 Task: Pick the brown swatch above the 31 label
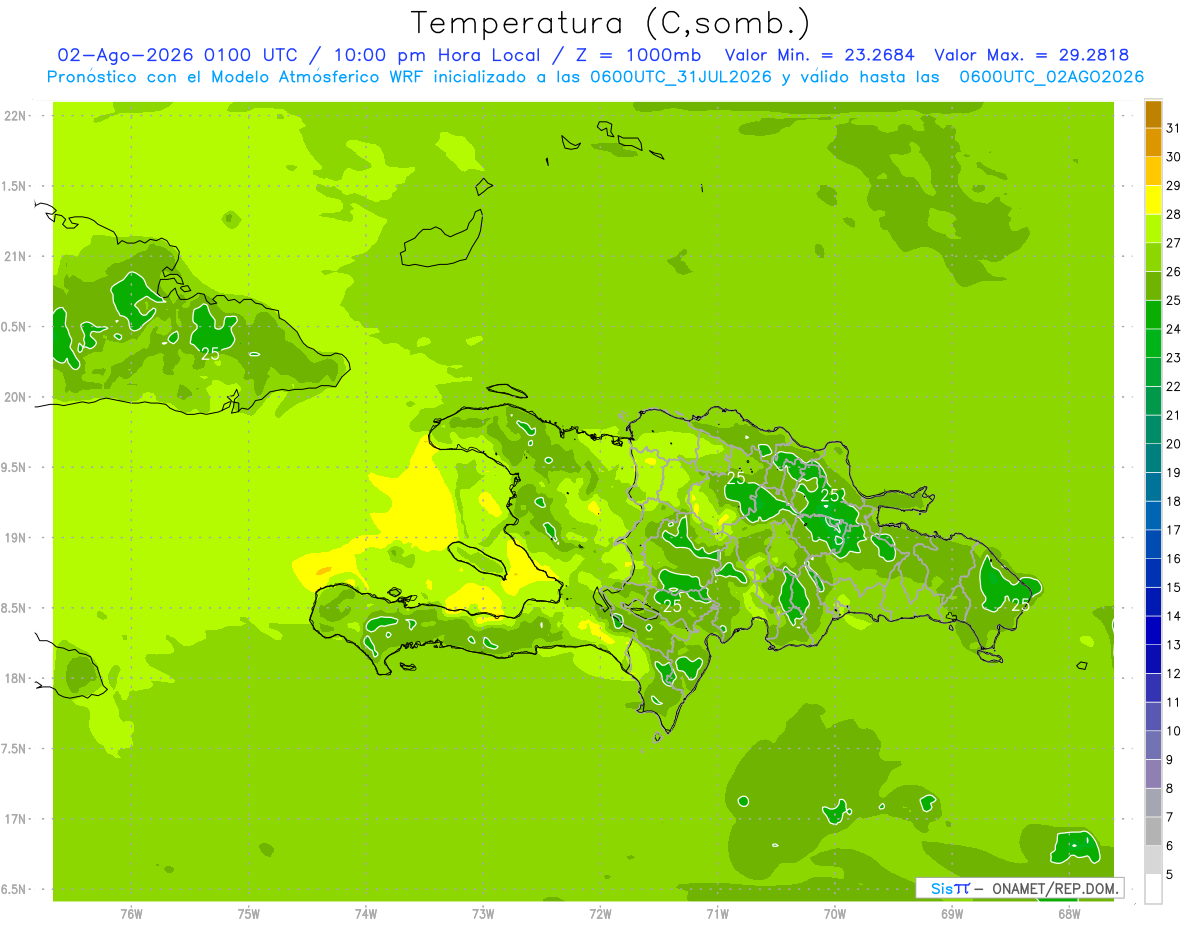point(1153,114)
